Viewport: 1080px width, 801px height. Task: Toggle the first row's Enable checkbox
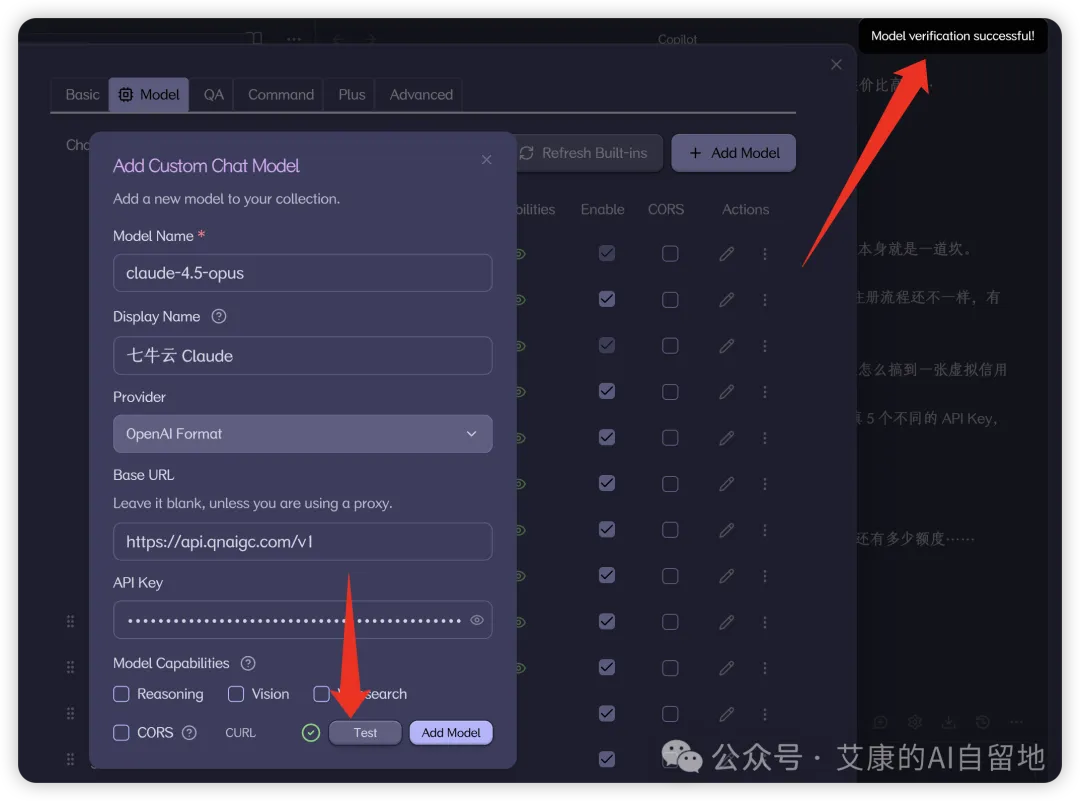(607, 253)
